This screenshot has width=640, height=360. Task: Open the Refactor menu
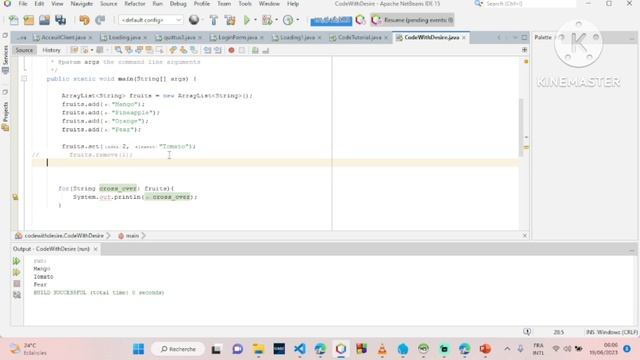(x=135, y=4)
